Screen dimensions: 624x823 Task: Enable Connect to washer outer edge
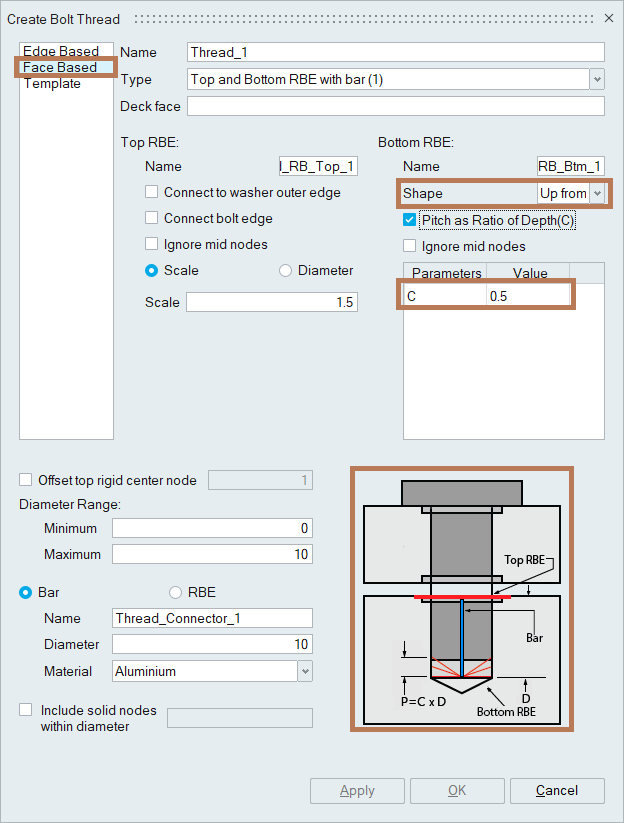click(152, 192)
